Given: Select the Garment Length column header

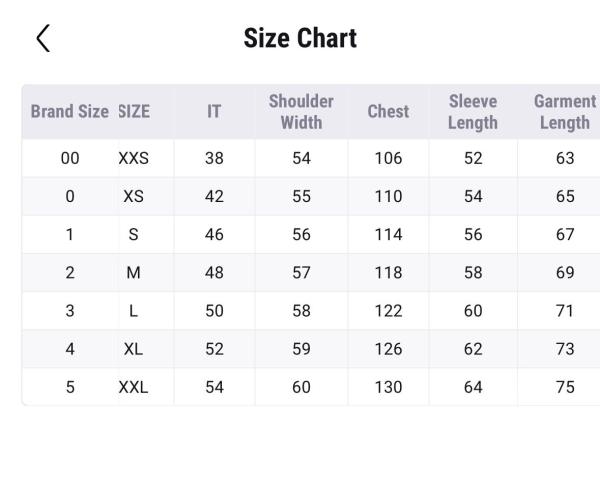Looking at the screenshot, I should point(565,111).
